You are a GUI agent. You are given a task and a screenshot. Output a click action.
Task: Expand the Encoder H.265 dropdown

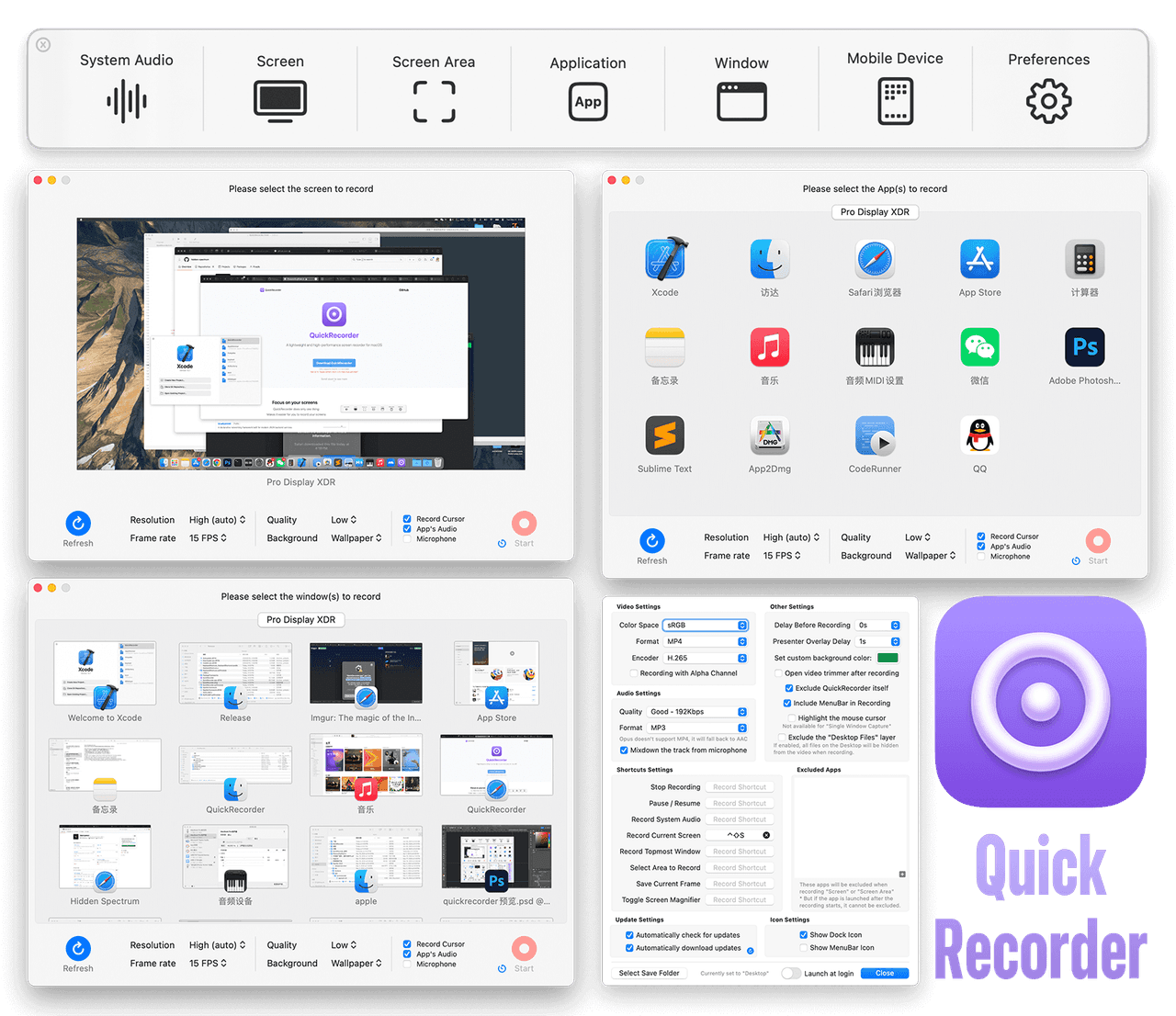coord(706,658)
